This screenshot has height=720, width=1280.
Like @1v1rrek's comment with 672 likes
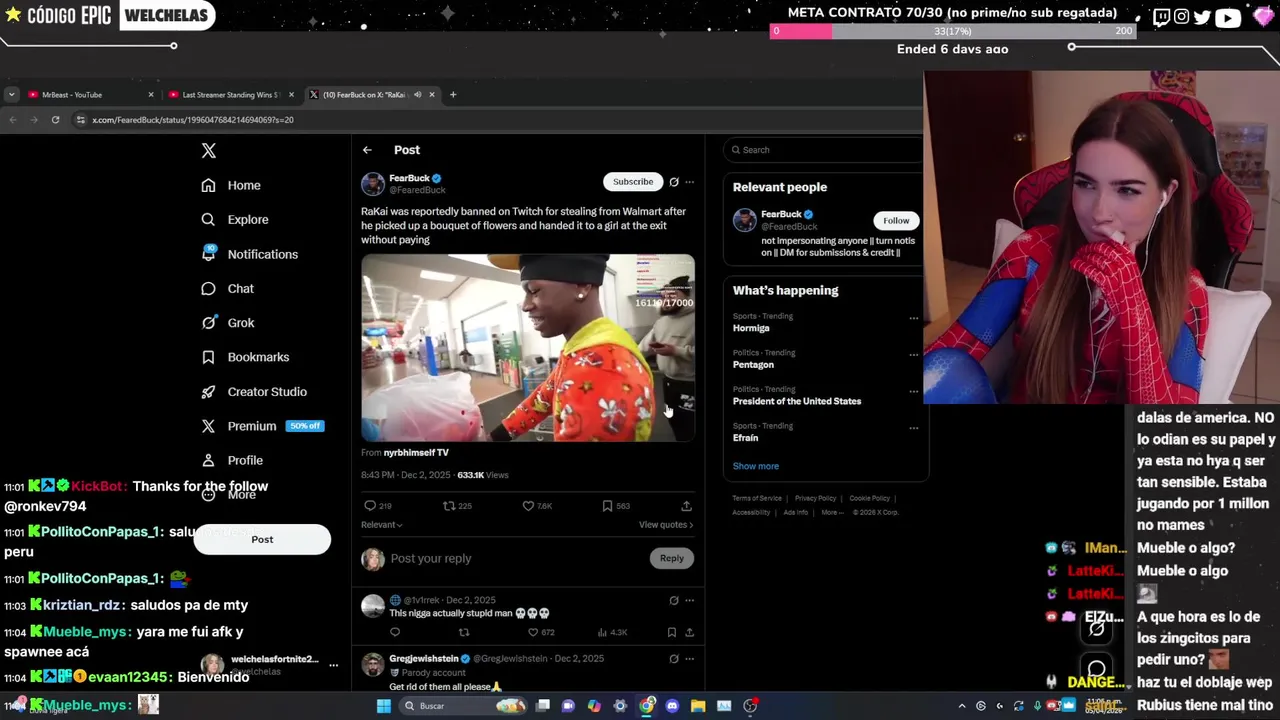(x=541, y=632)
